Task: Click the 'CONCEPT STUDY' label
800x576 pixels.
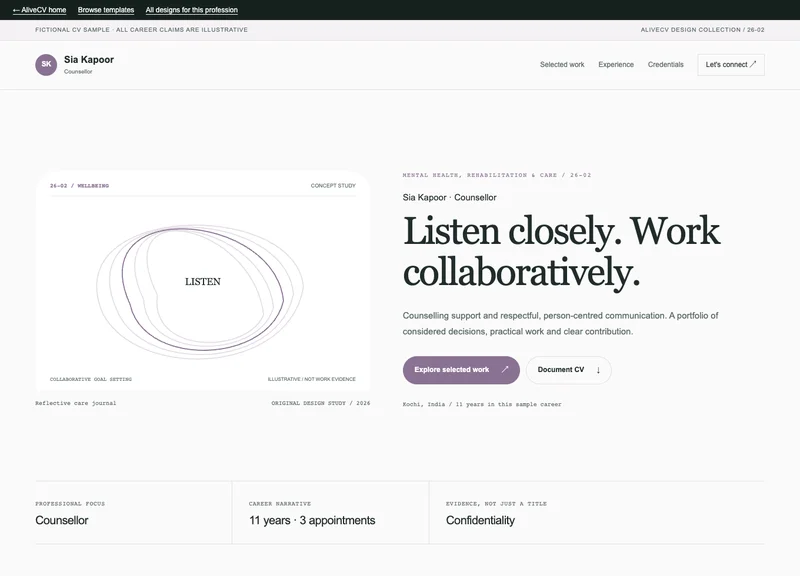Action: pyautogui.click(x=333, y=186)
